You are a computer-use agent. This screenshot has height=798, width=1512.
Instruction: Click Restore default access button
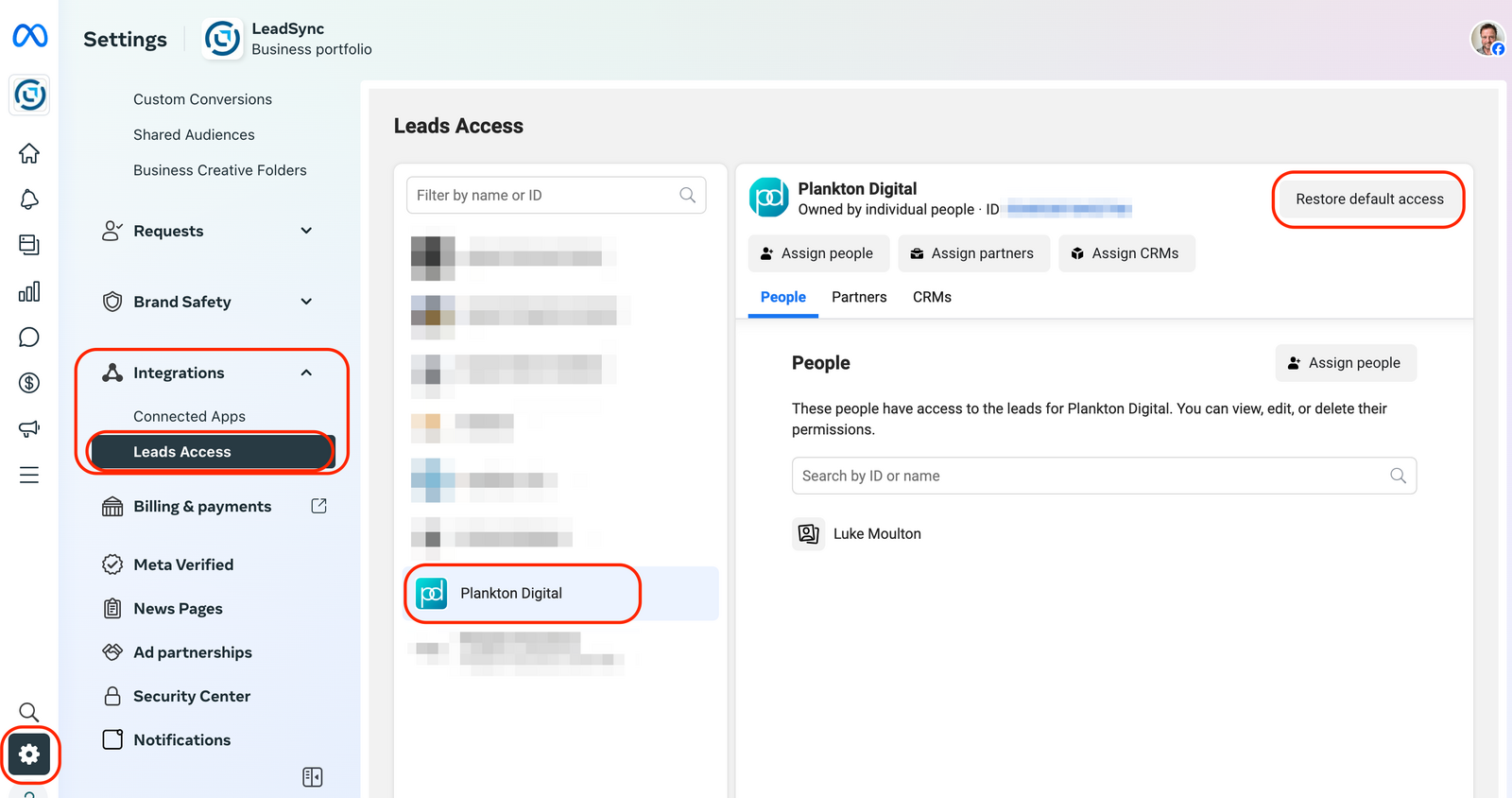1369,199
